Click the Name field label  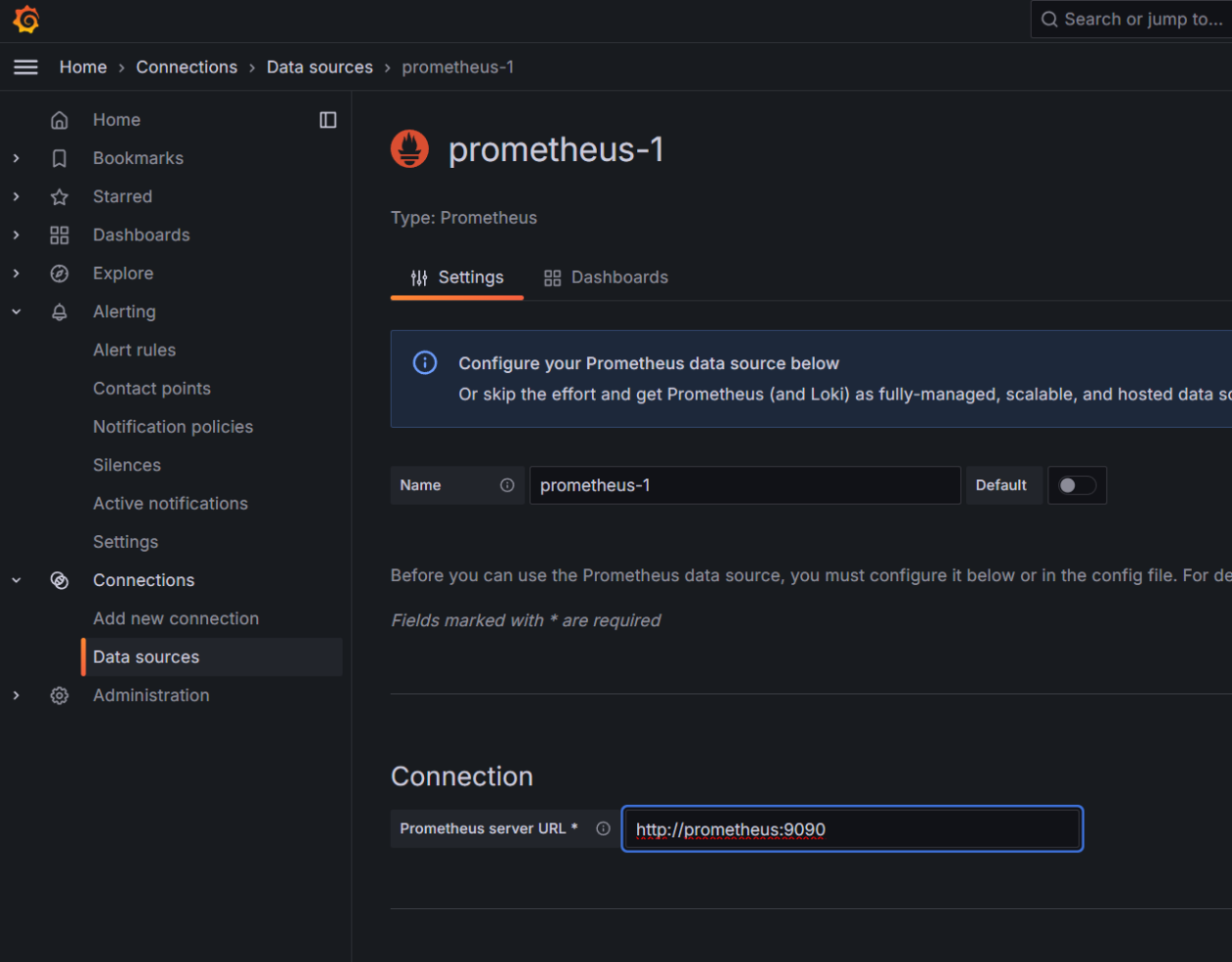click(420, 485)
